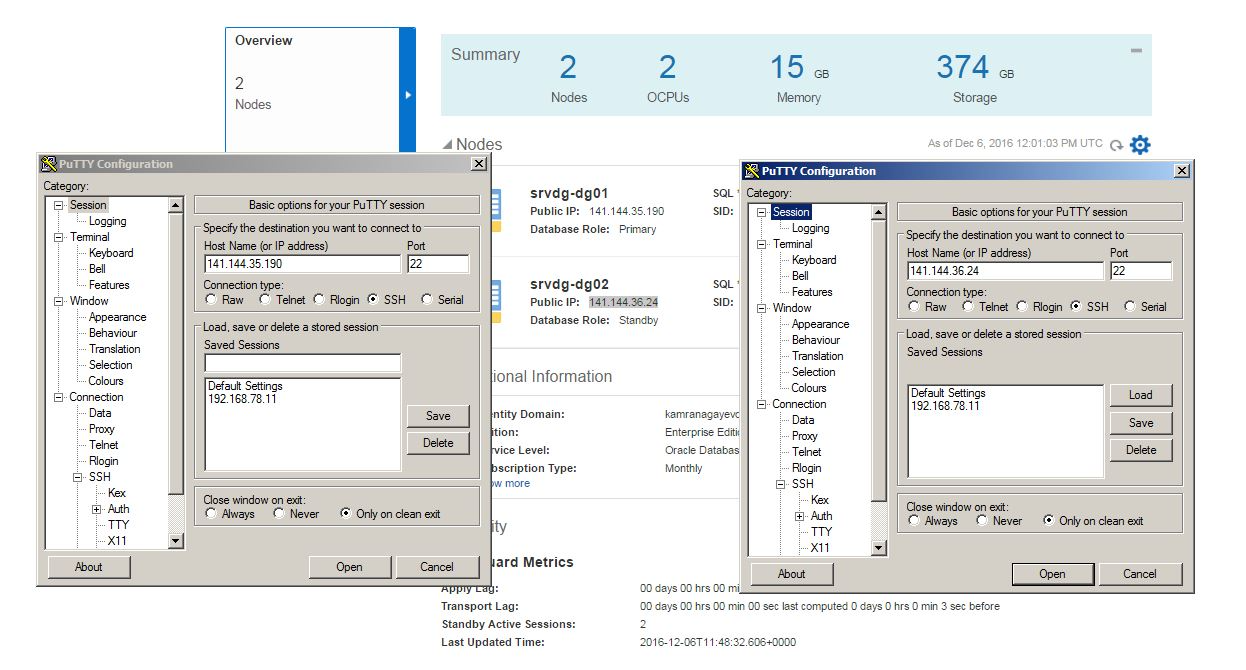Select Proxy category in right PuTTY tree

pos(805,436)
